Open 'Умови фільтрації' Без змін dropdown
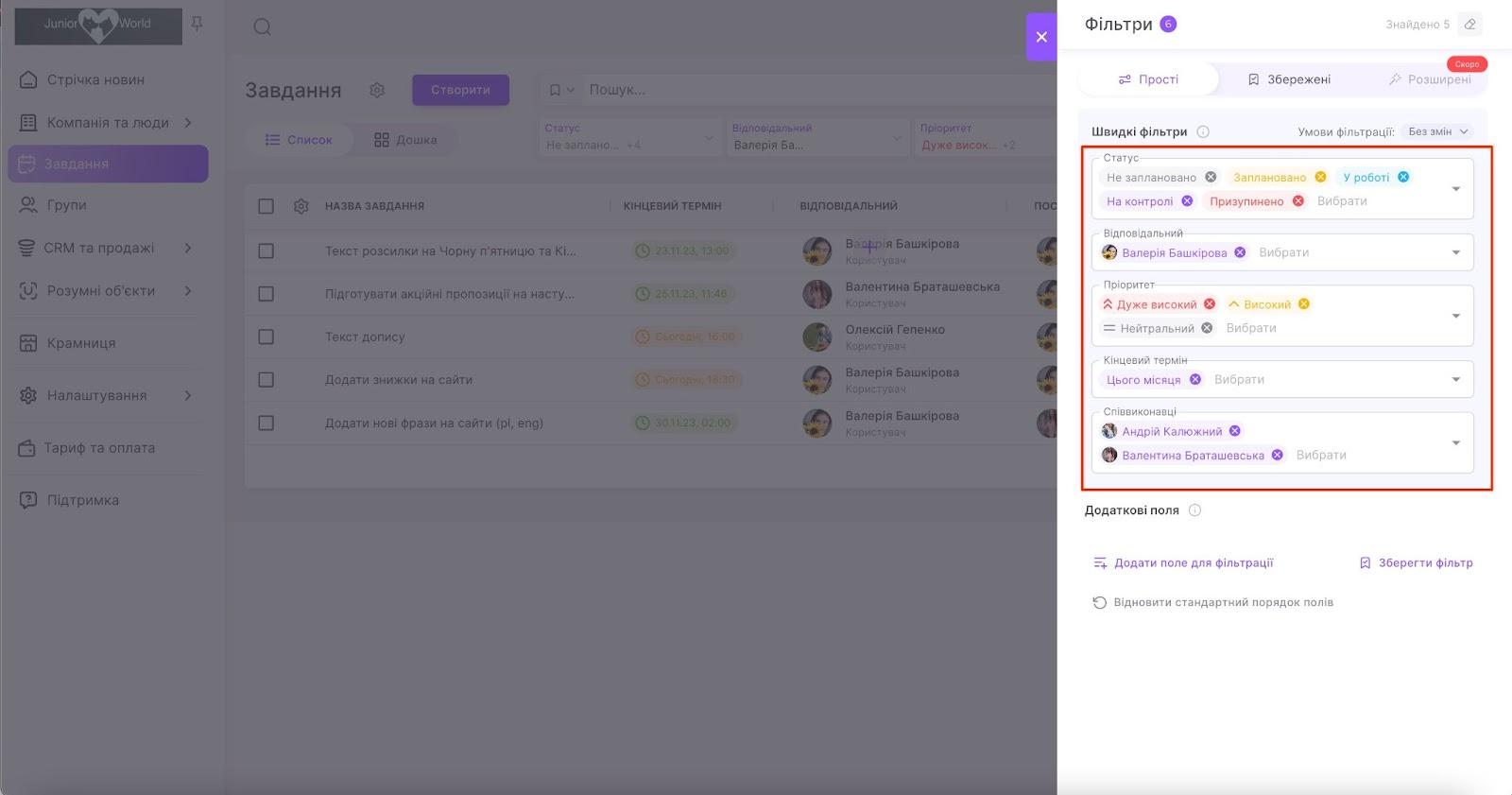The width and height of the screenshot is (1512, 795). click(1437, 132)
